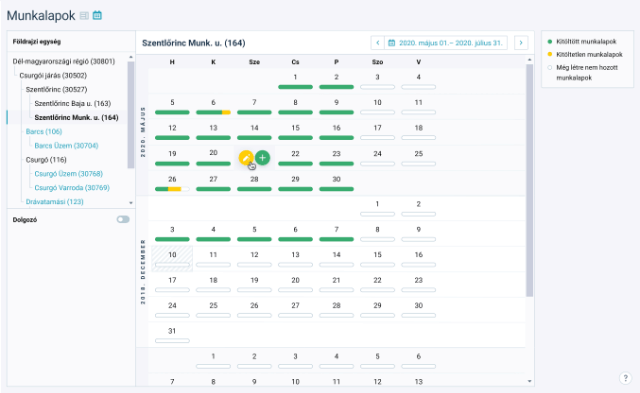Viewport: 640px width, 393px height.
Task: Toggle the Dolgozó switch
Action: coord(123,220)
